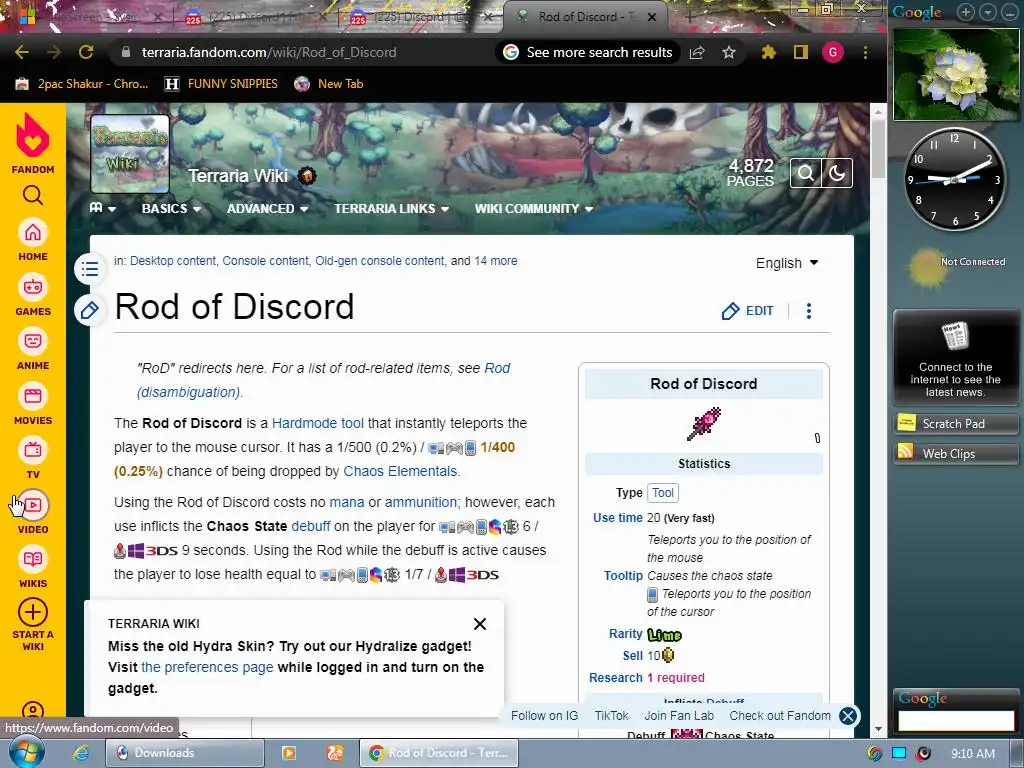Click the Terraria Wiki logo image
The height and width of the screenshot is (768, 1024).
pyautogui.click(x=130, y=154)
